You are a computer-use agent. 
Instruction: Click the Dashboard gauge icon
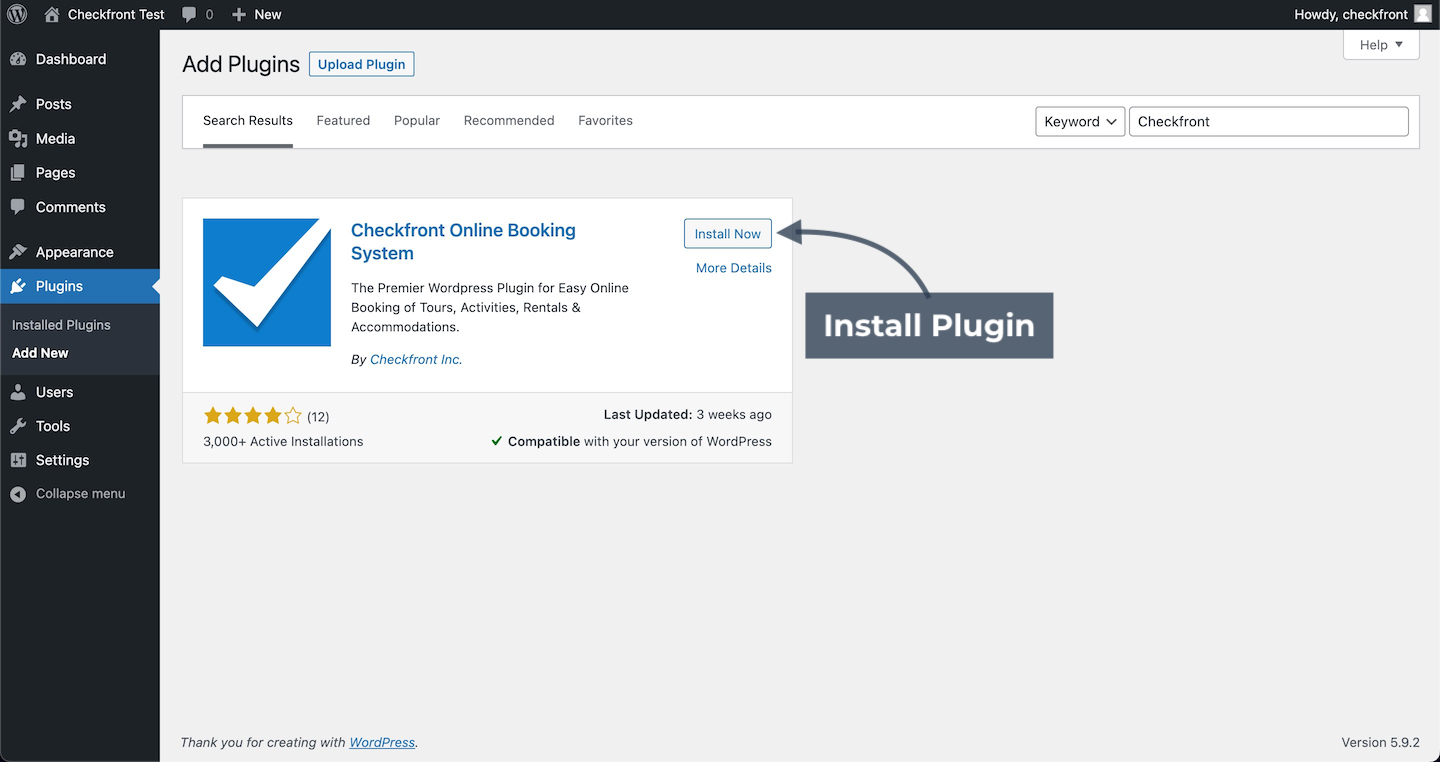click(18, 59)
